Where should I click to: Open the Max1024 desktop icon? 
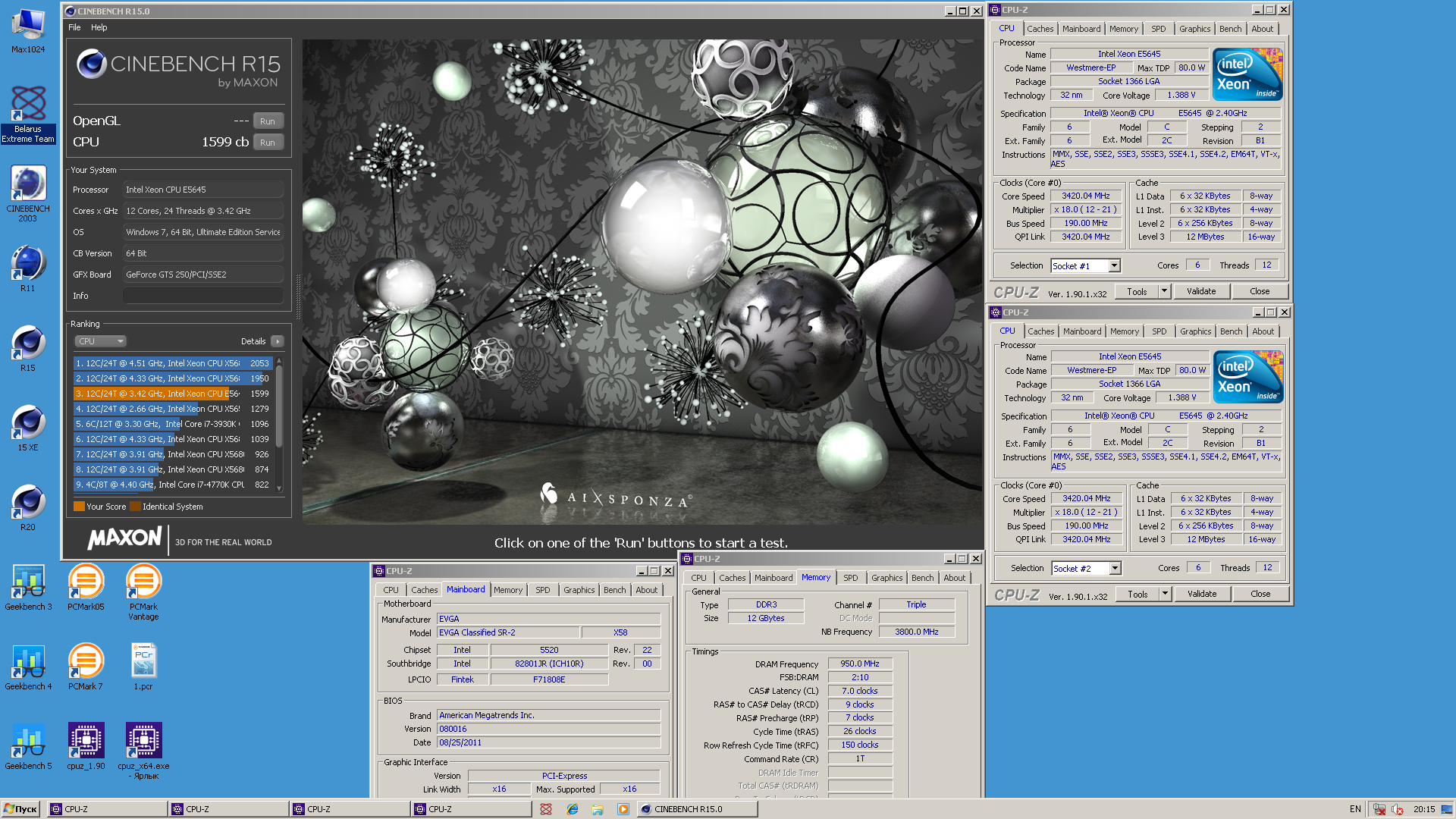(28, 30)
